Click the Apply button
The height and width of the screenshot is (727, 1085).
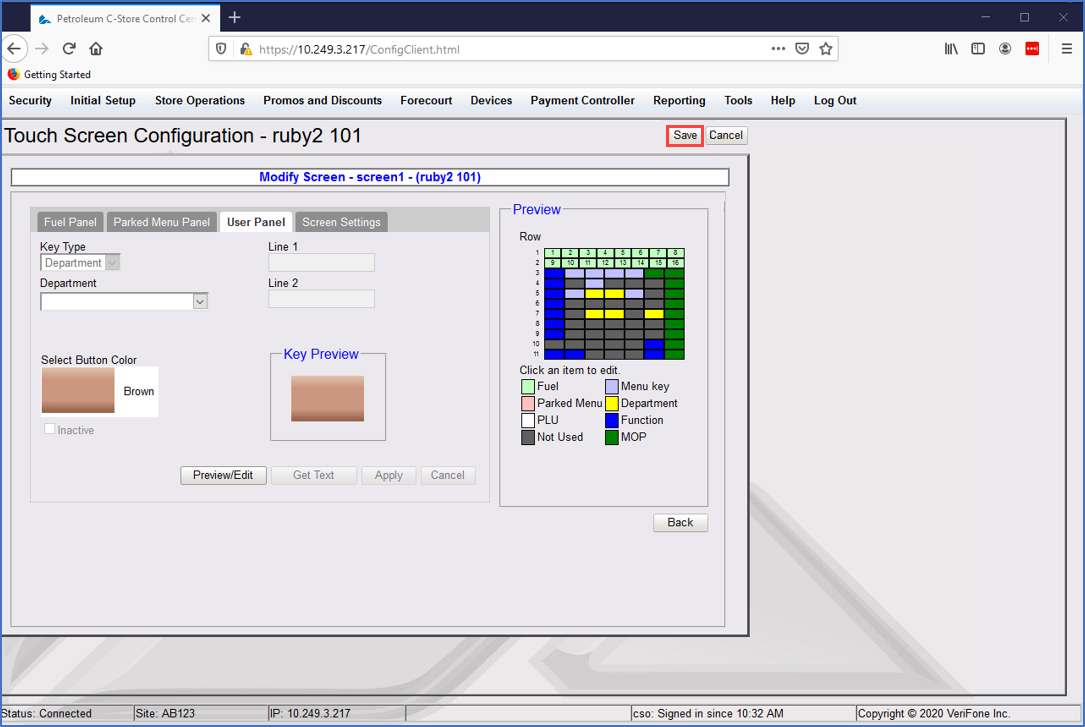coord(389,475)
